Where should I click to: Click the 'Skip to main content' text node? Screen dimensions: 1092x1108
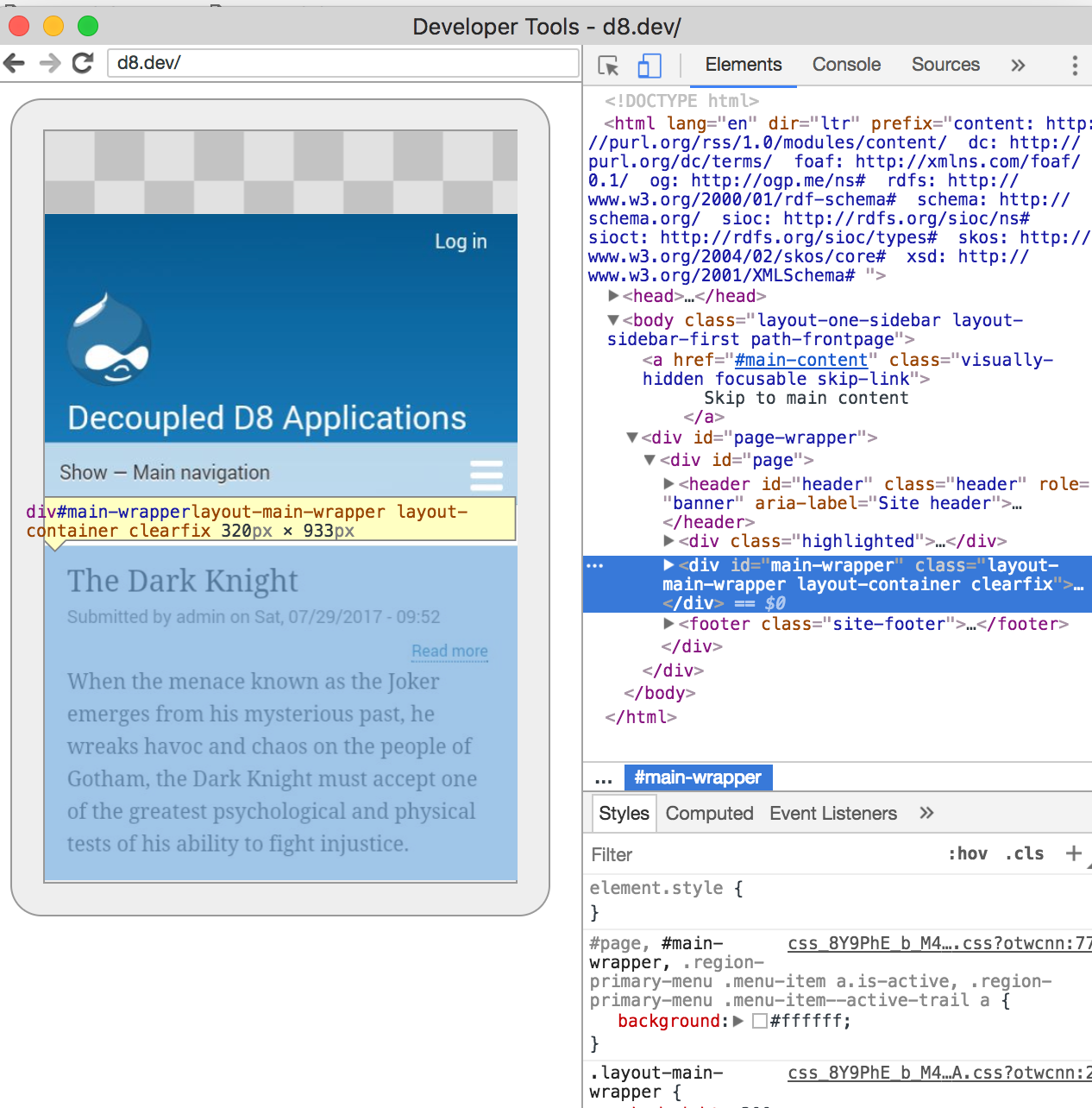[x=806, y=398]
